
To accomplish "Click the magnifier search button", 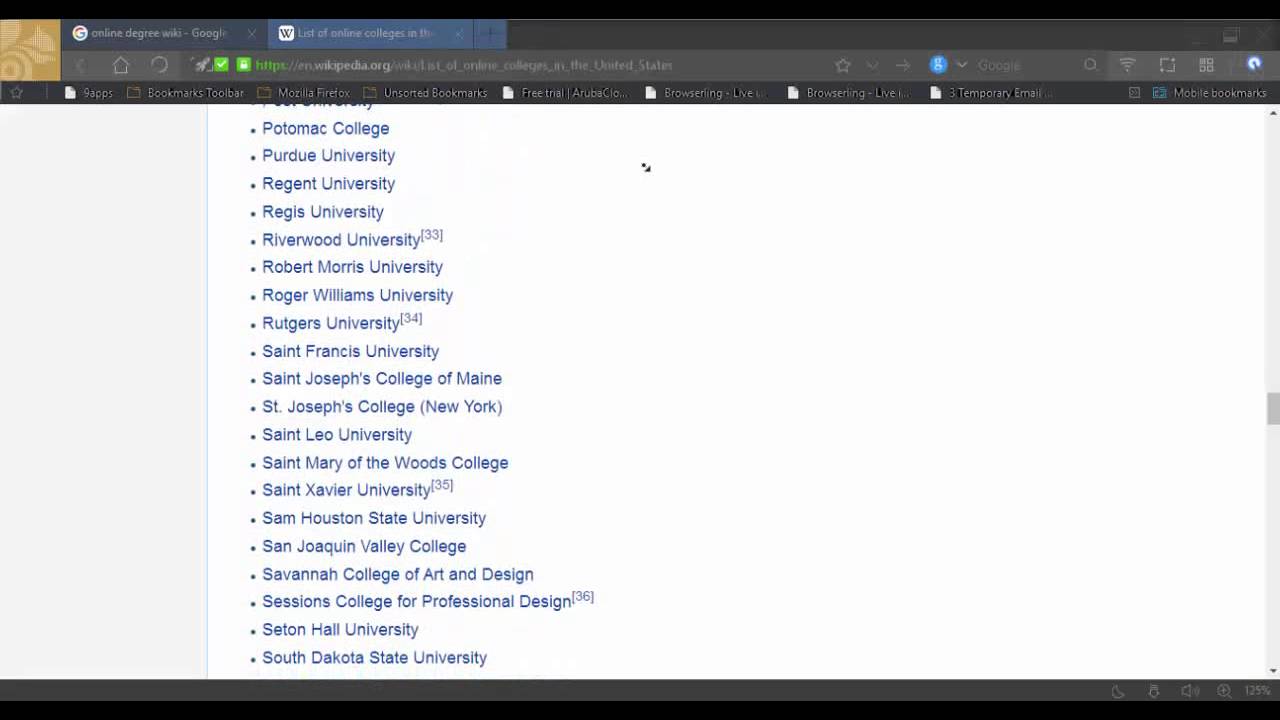I will [x=1091, y=65].
